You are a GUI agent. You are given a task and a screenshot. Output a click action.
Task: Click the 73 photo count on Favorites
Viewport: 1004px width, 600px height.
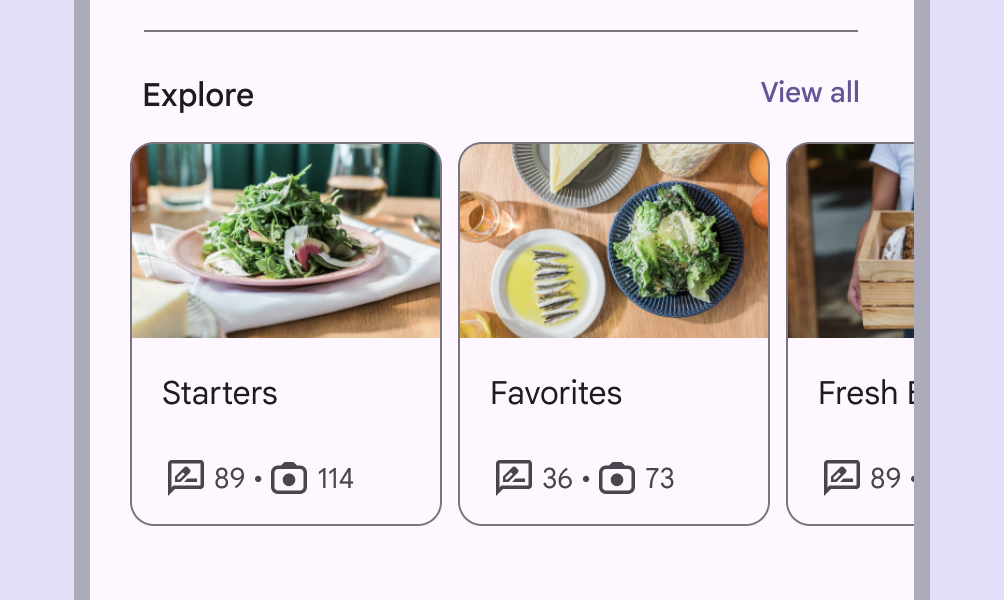click(659, 479)
